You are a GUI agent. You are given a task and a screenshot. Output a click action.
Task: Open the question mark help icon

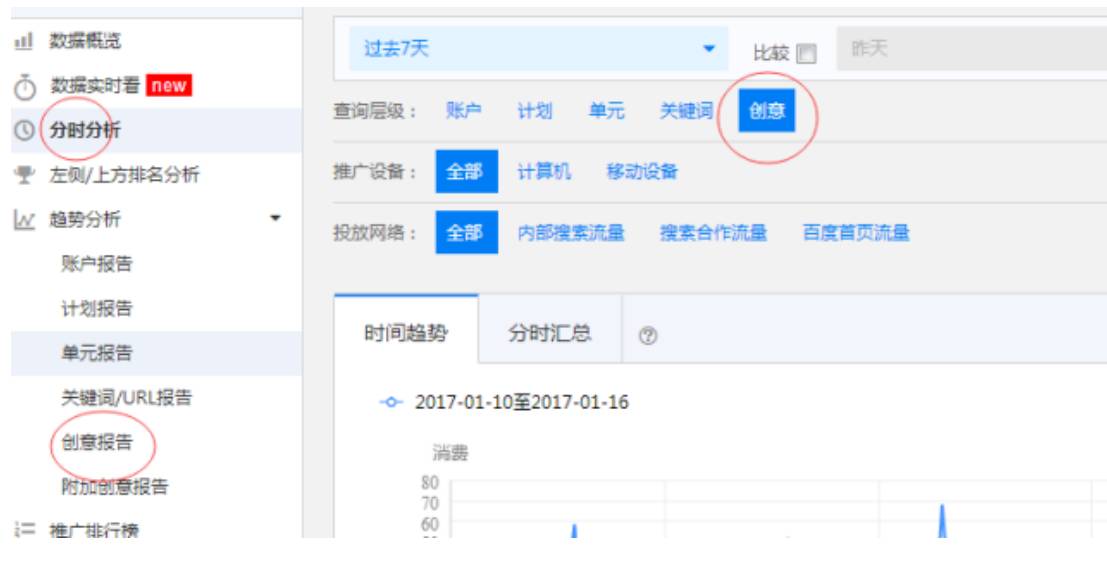coord(647,336)
